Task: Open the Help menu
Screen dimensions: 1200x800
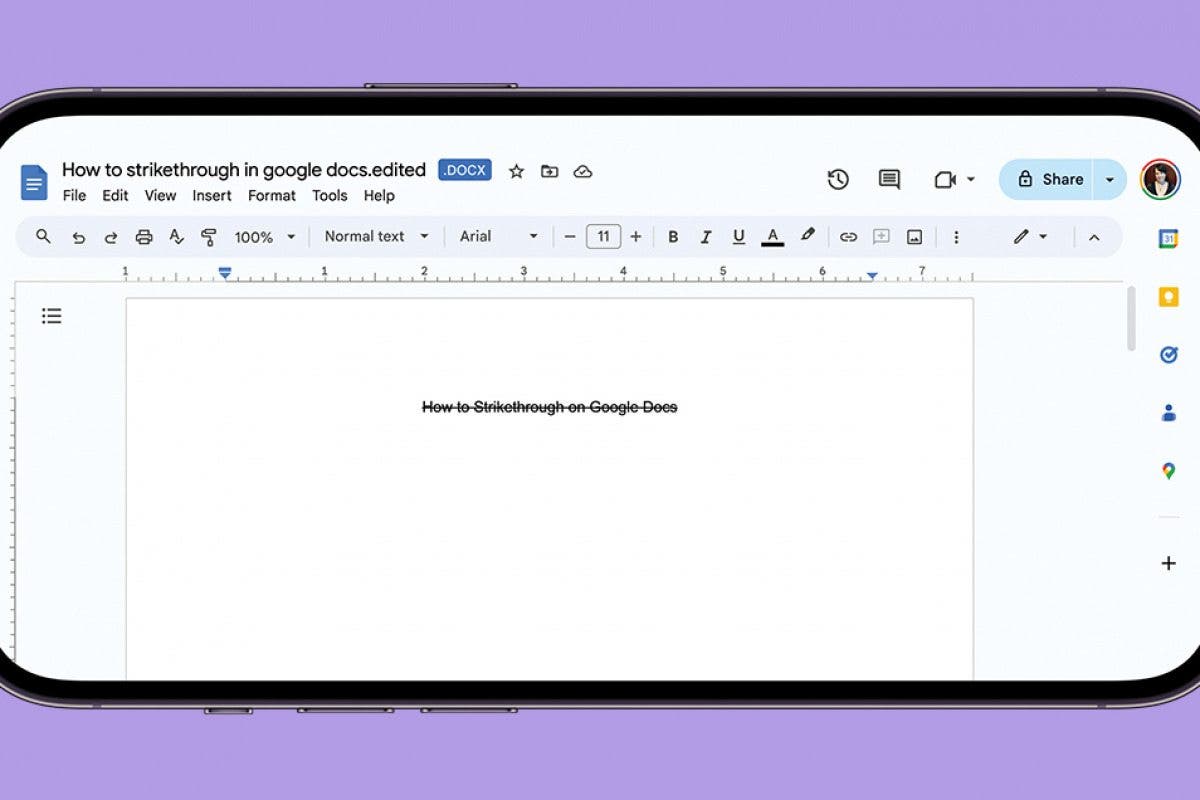Action: (x=379, y=196)
